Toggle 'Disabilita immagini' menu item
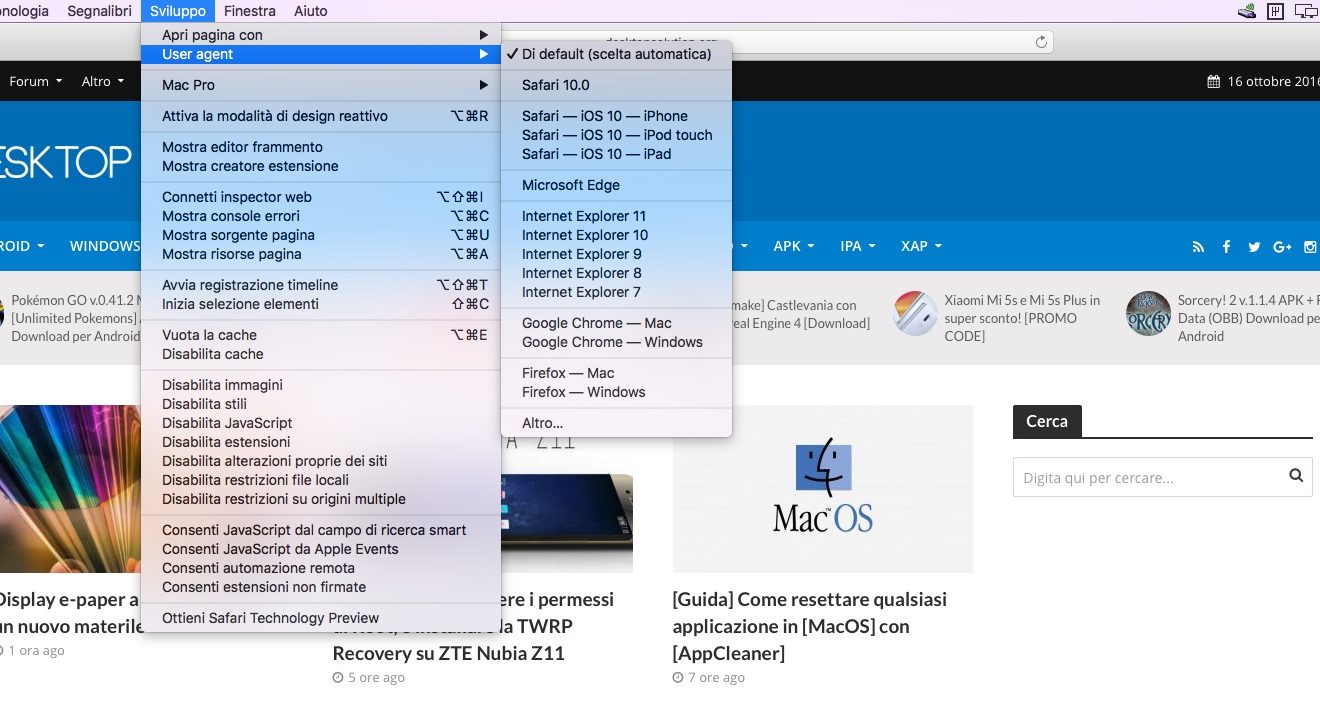The height and width of the screenshot is (702, 1320). click(x=321, y=385)
